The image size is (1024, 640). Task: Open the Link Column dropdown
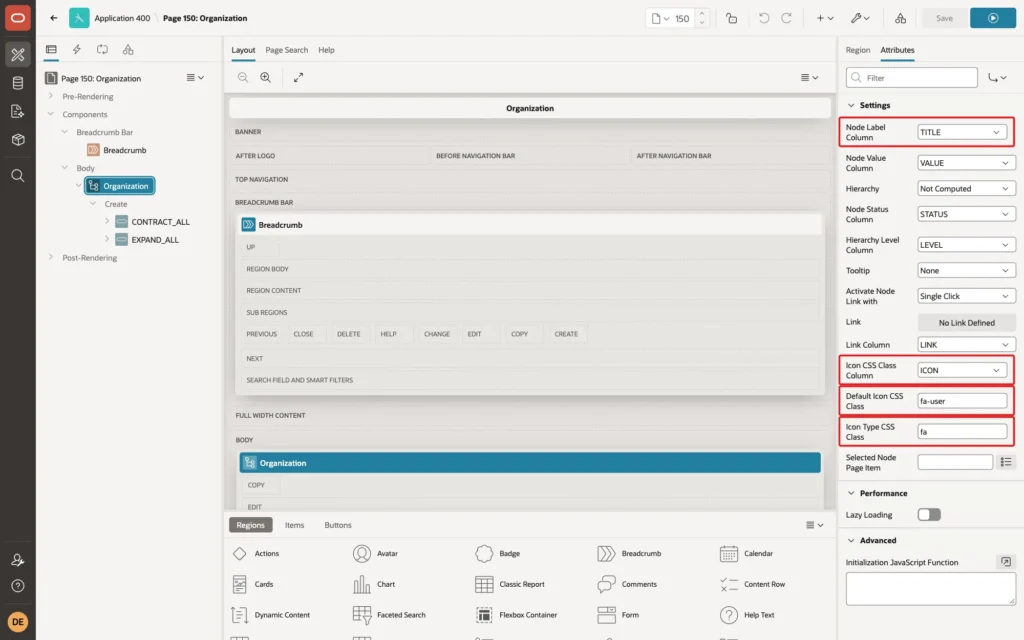(967, 345)
